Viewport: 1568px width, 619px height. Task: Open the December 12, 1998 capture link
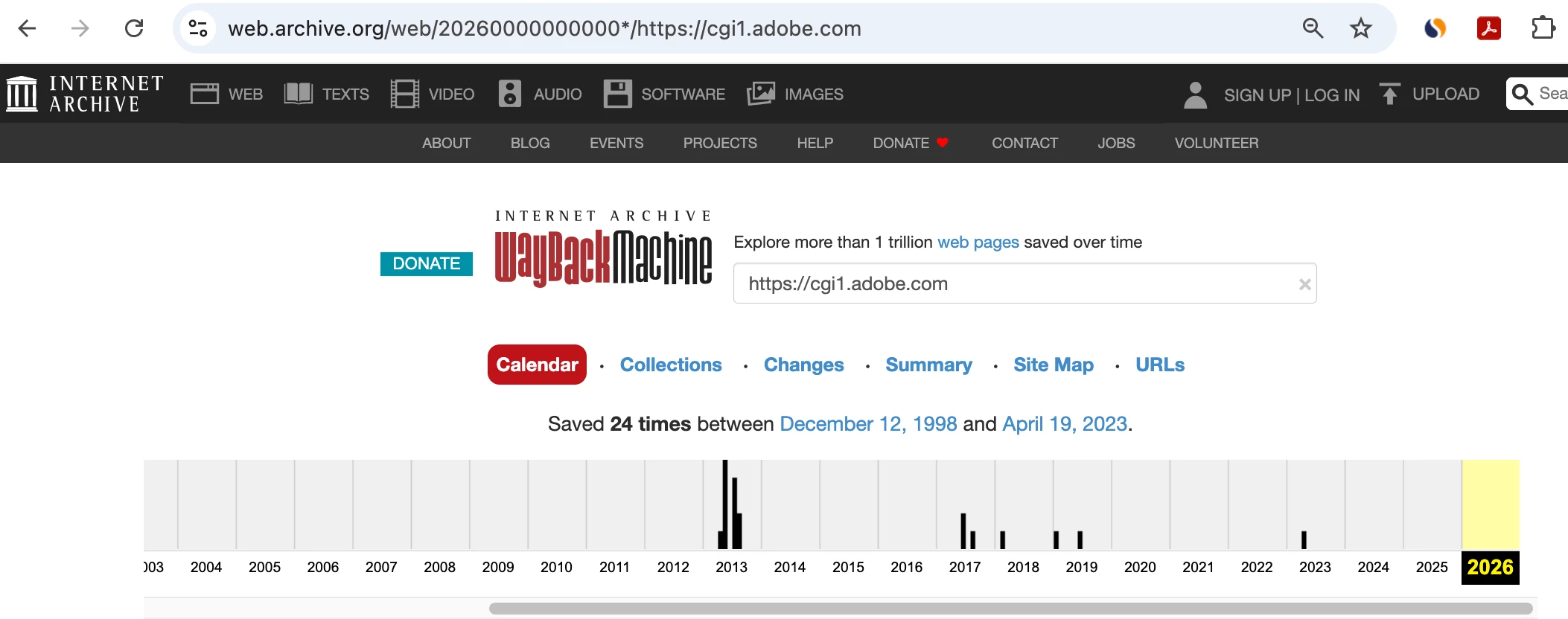[x=868, y=424]
